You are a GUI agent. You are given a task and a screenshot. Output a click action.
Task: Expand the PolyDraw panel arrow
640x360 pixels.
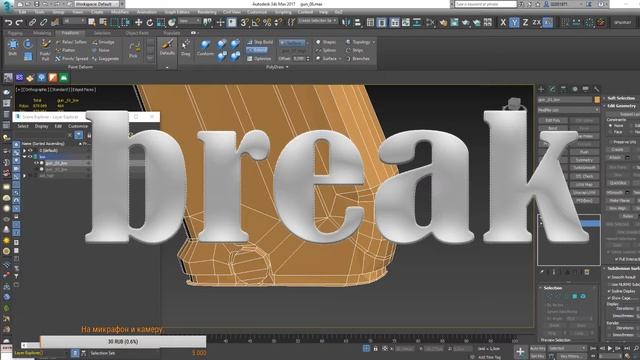coord(287,67)
